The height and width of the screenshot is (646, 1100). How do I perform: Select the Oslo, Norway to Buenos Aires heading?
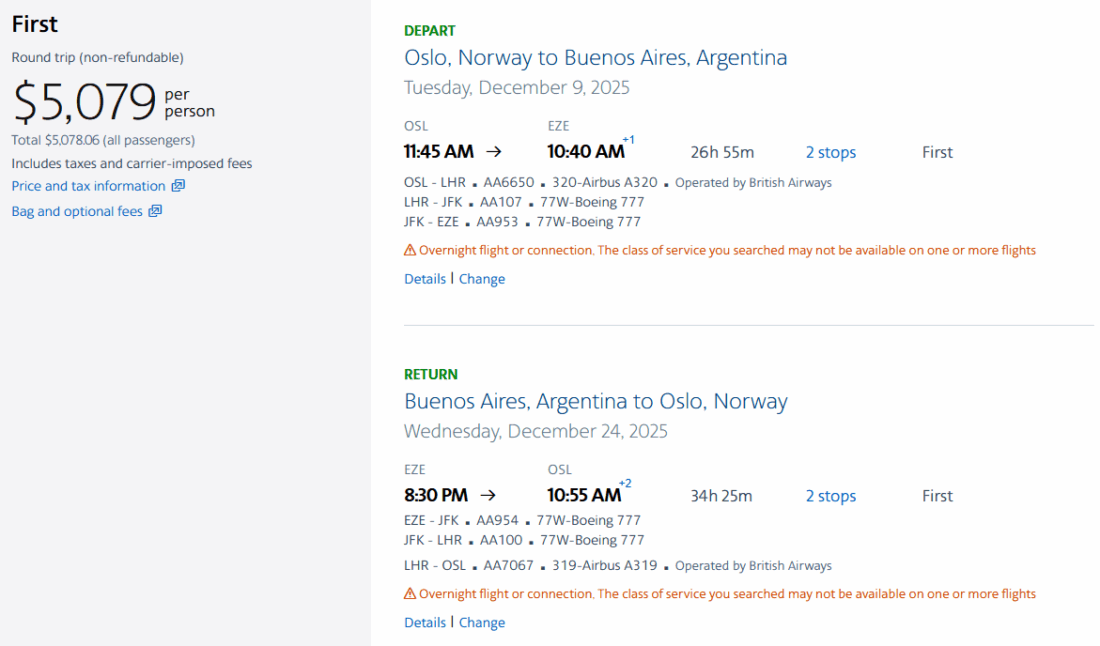point(595,58)
